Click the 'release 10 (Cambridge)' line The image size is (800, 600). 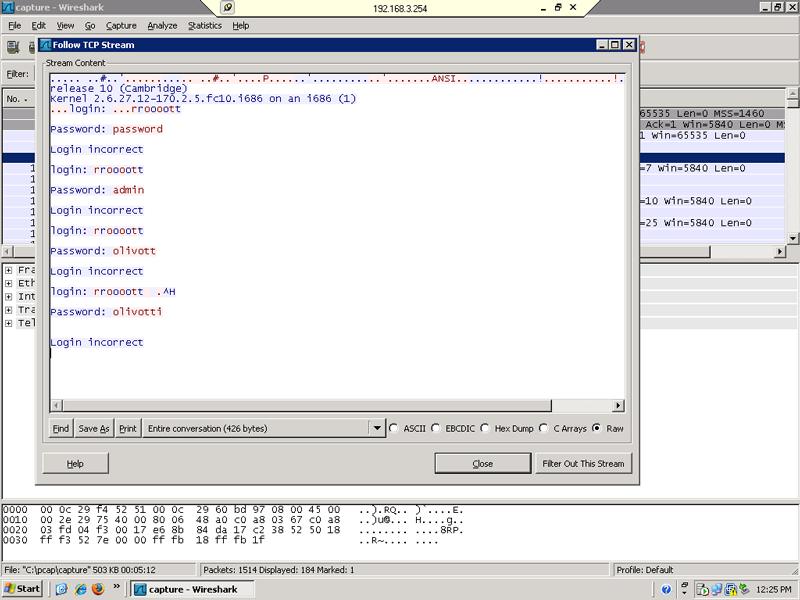[118, 88]
